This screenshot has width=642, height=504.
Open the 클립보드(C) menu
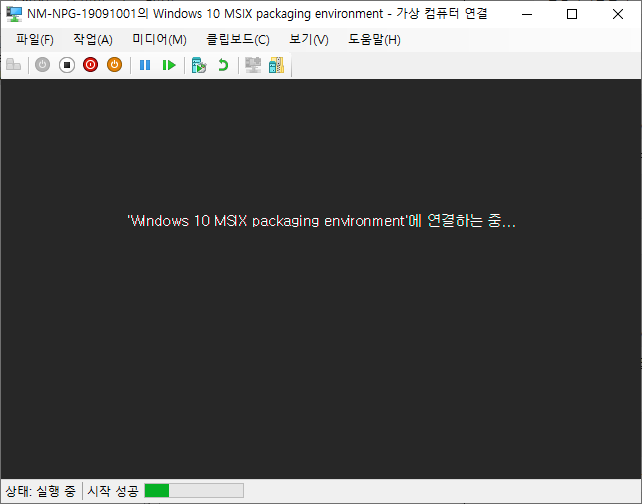tap(238, 39)
